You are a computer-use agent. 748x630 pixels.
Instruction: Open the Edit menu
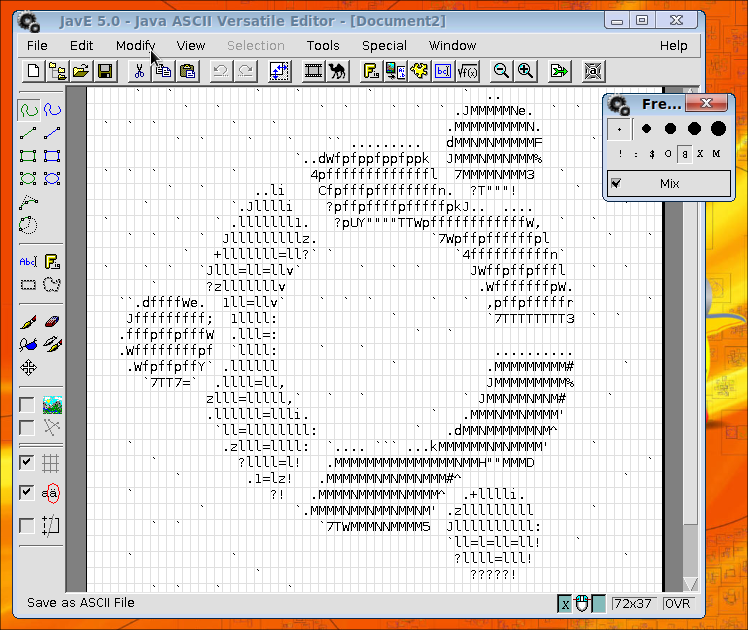tap(82, 46)
